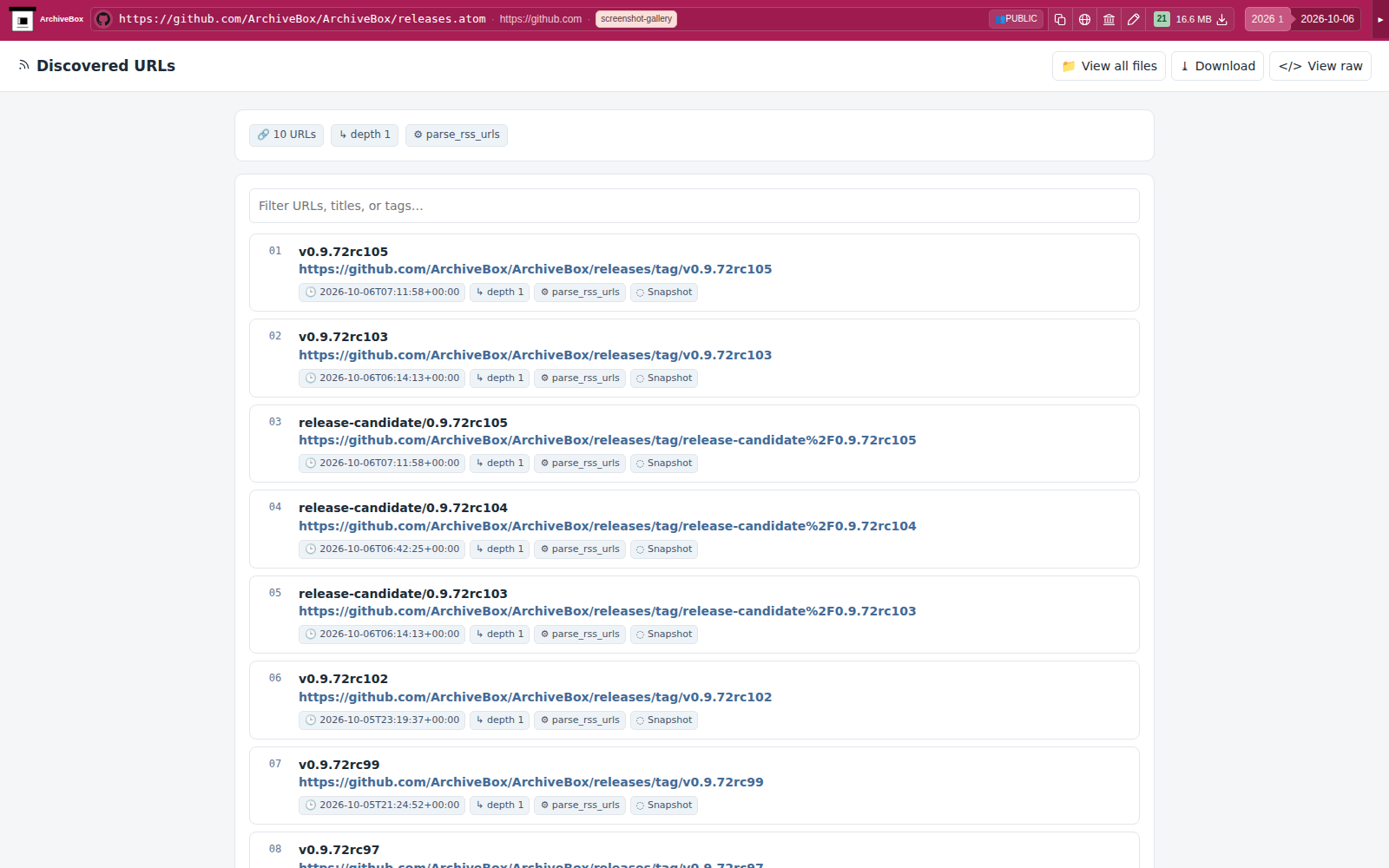Open the release-candidate%2F0.9.72rc103 link
This screenshot has width=1389, height=868.
(608, 611)
